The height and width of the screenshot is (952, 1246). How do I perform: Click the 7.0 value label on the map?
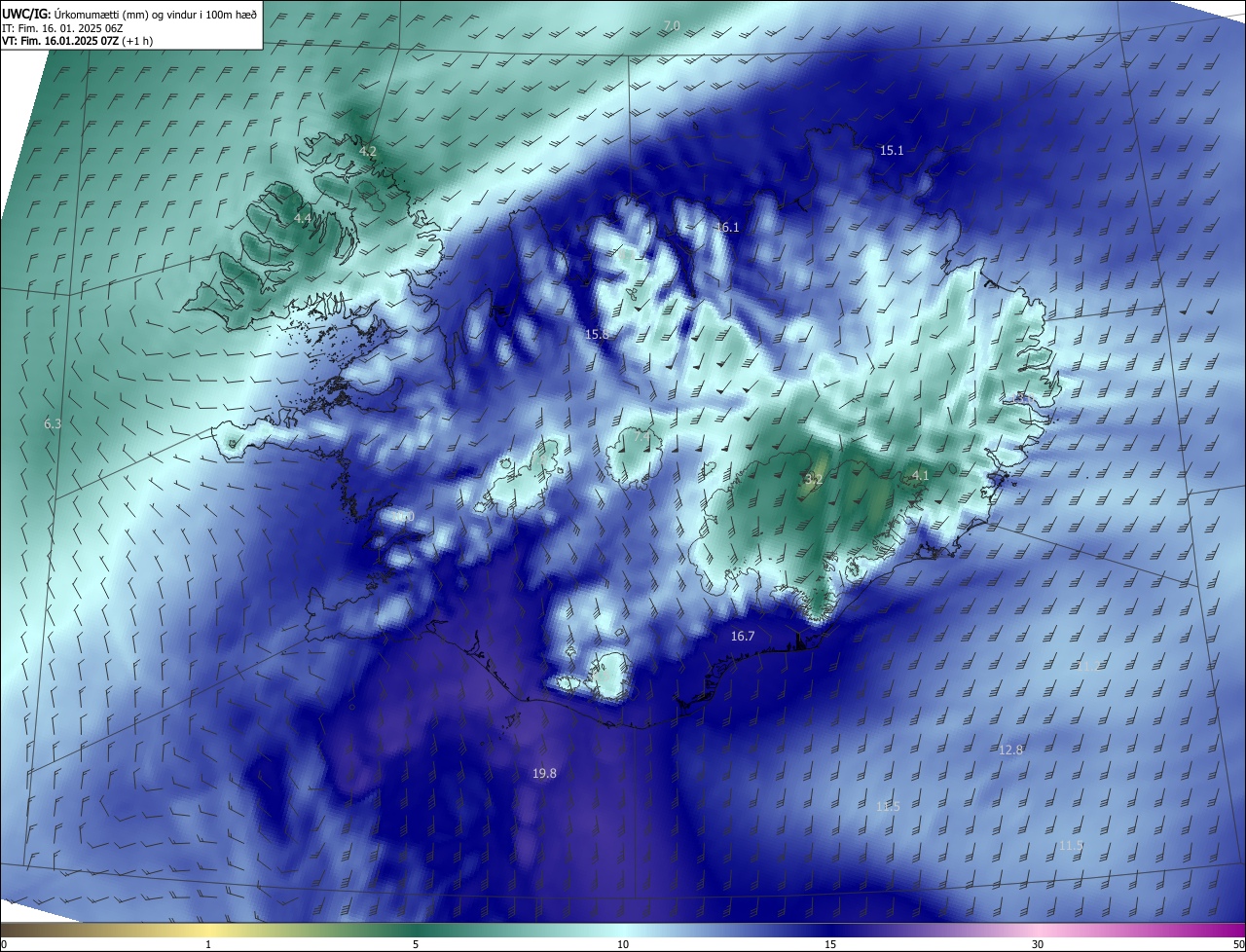tap(672, 25)
